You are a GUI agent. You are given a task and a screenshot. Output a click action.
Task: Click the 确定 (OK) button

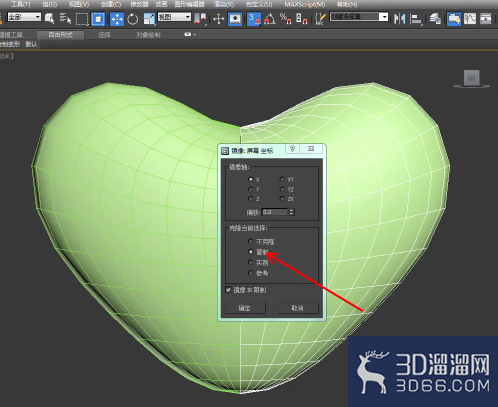(x=245, y=308)
